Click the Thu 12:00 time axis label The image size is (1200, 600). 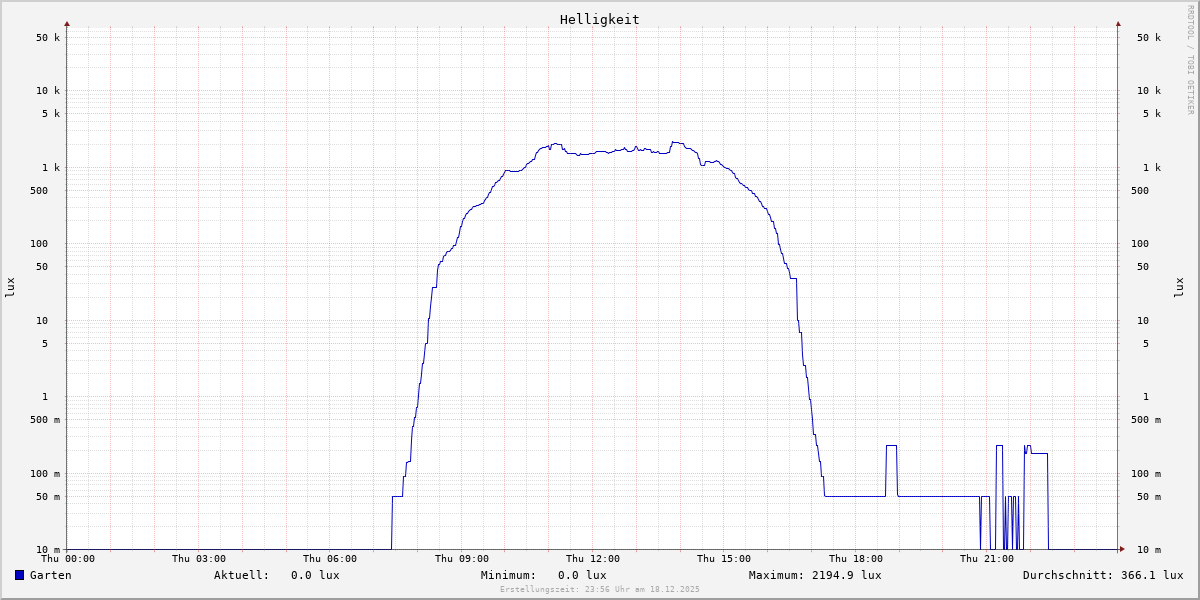click(x=593, y=559)
